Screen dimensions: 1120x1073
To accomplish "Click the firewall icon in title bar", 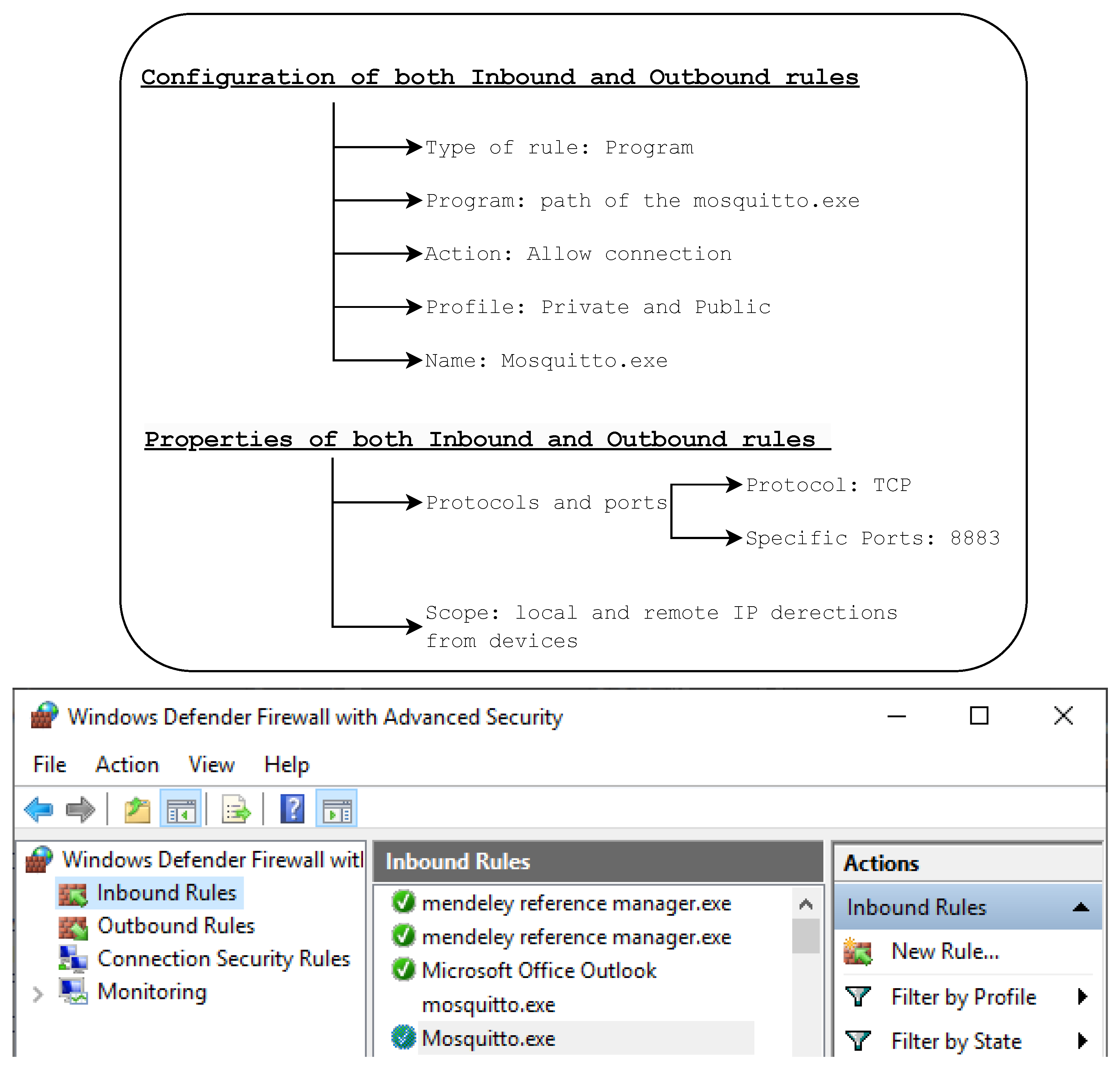I will 44,715.
